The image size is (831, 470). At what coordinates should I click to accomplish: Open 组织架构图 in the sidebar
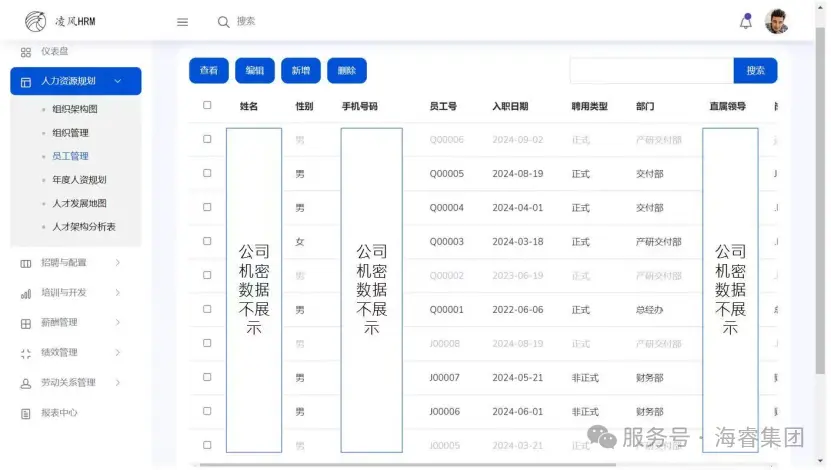75,109
